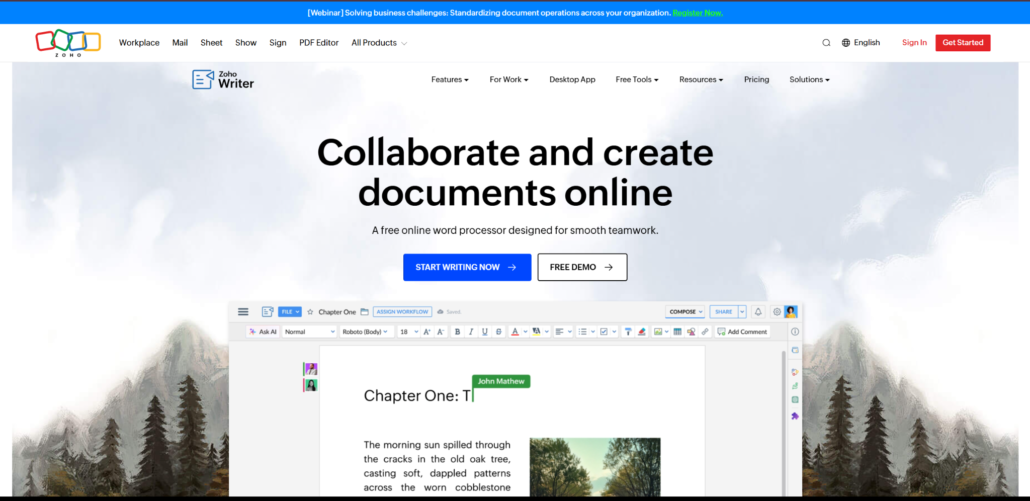The width and height of the screenshot is (1030, 501).
Task: Open the hamburger menu in the editor
Action: coord(243,312)
